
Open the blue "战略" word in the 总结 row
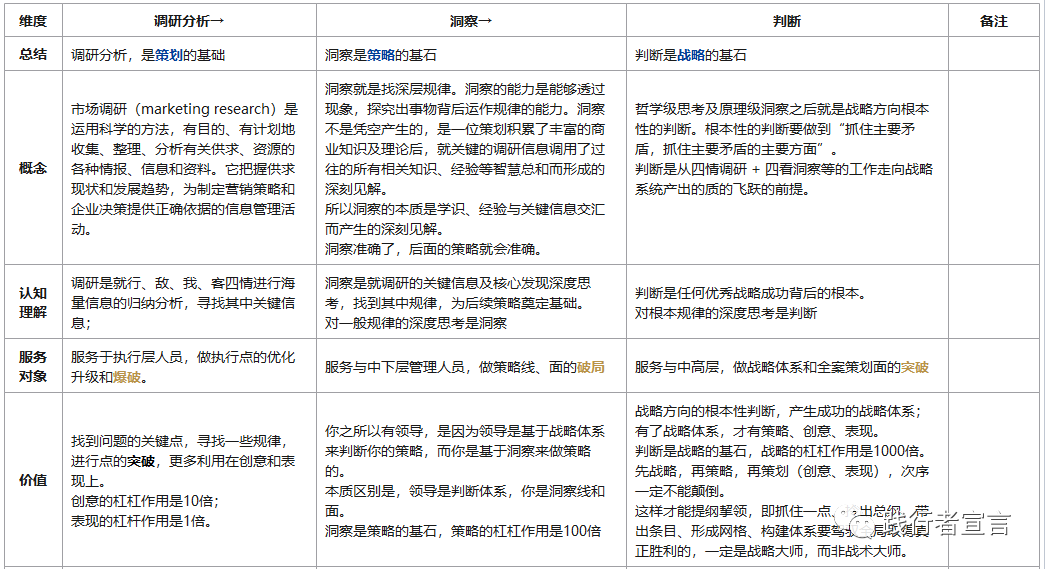(691, 56)
